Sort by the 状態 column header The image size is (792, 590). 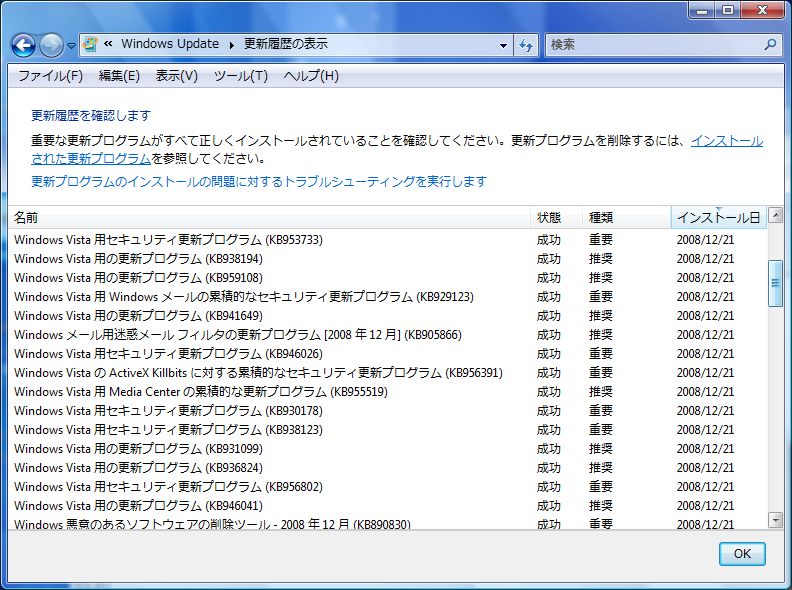pyautogui.click(x=556, y=218)
